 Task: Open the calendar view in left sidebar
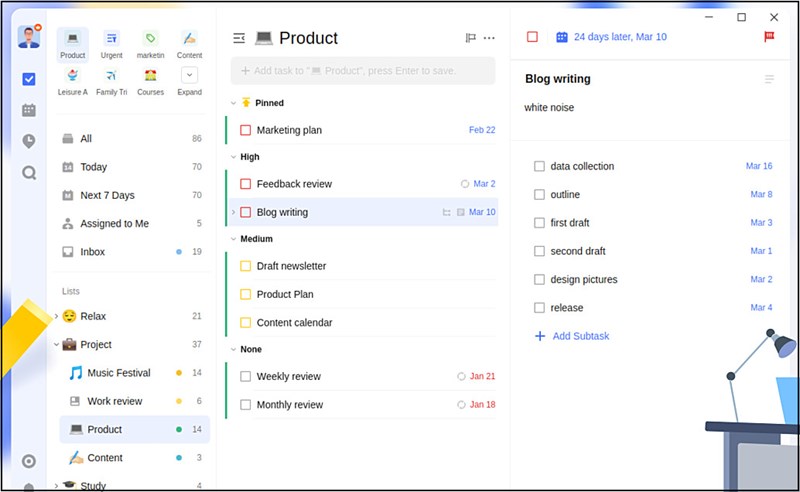tap(29, 110)
